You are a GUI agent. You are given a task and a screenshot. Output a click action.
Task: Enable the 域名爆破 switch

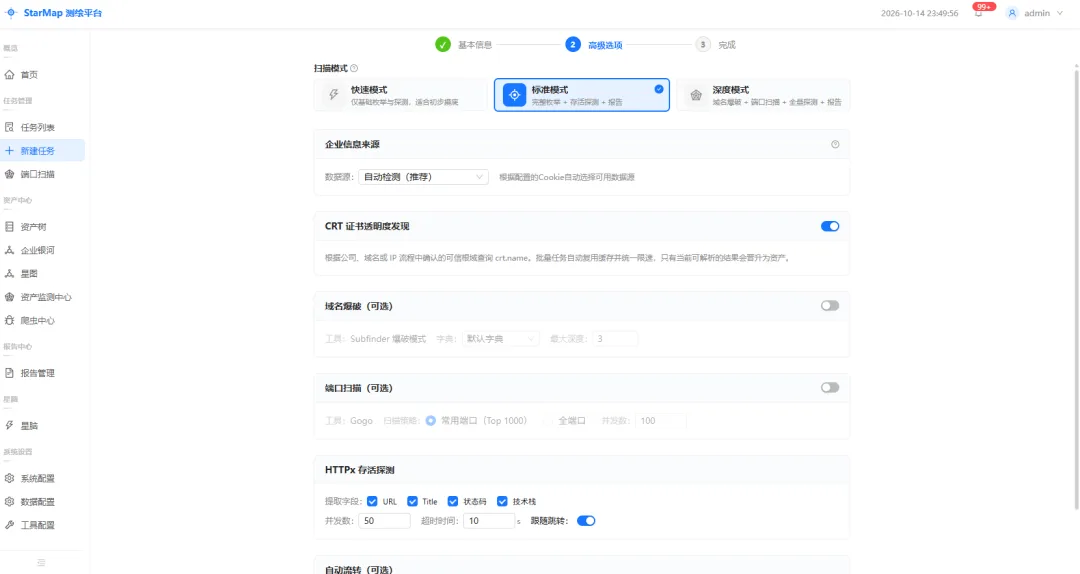[x=830, y=306]
